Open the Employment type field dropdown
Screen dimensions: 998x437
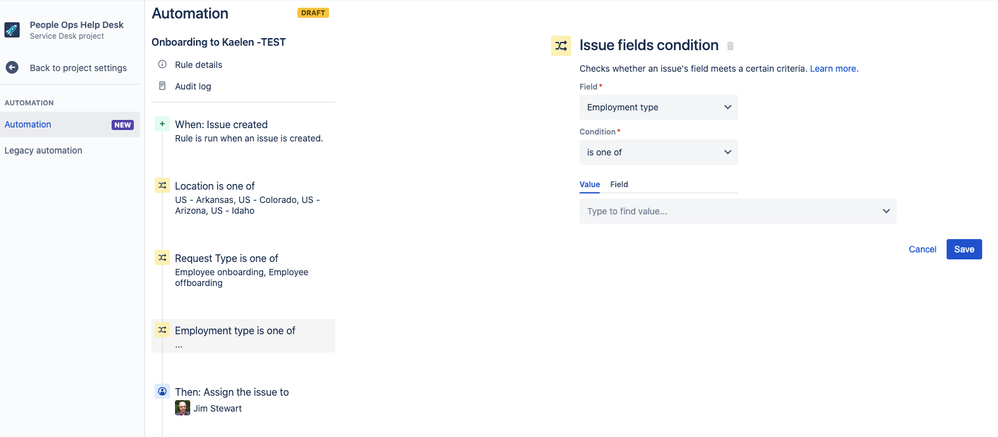coord(659,108)
